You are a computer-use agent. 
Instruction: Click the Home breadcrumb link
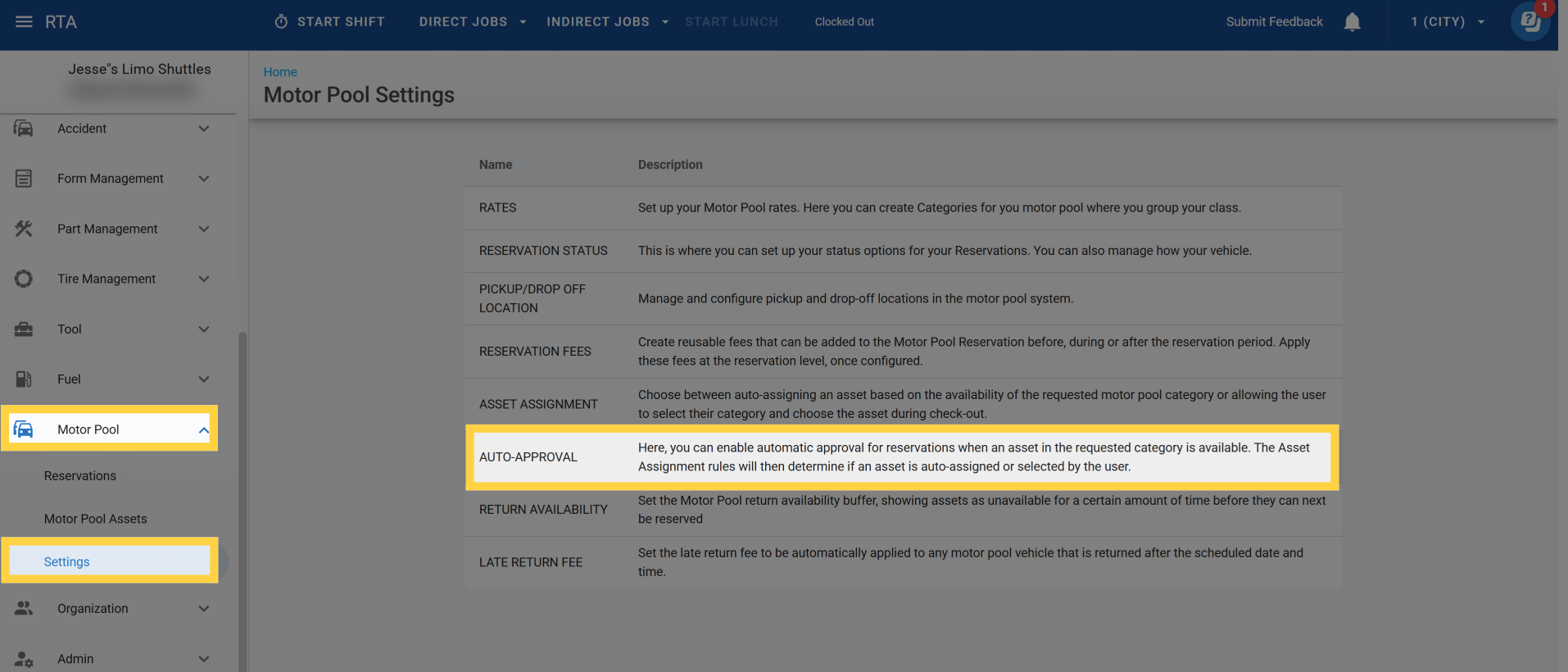(280, 72)
